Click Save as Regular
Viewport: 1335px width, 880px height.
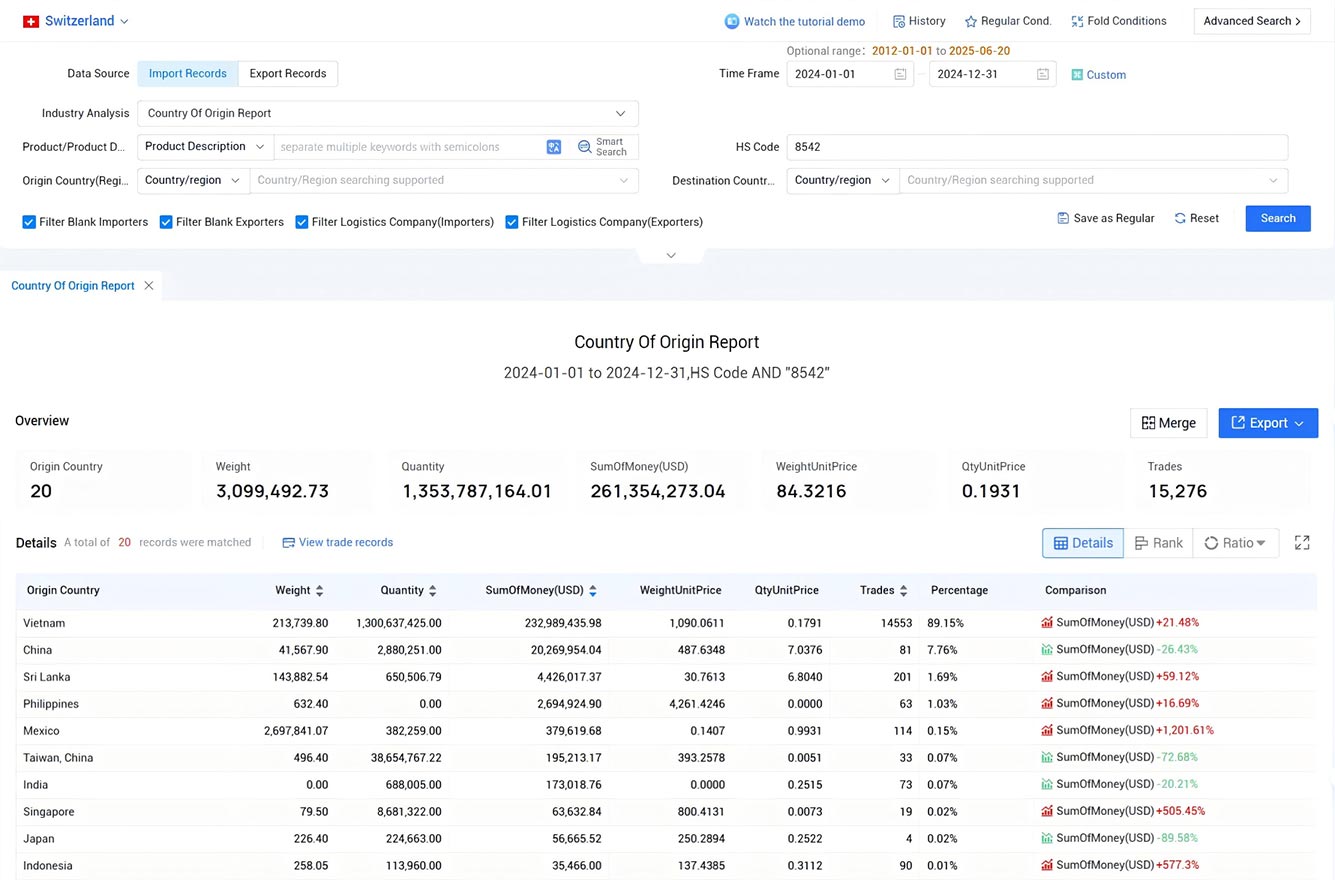(1106, 218)
